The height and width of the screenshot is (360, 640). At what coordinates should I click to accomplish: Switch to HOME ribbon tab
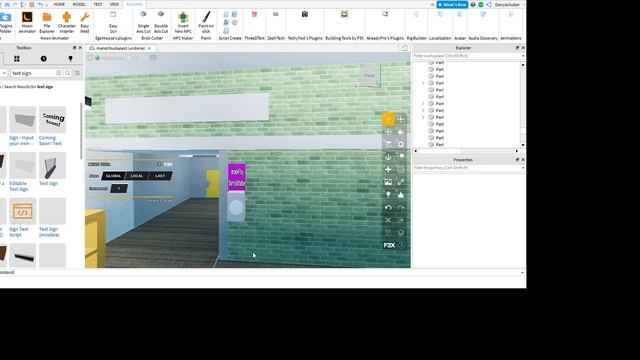click(x=59, y=4)
